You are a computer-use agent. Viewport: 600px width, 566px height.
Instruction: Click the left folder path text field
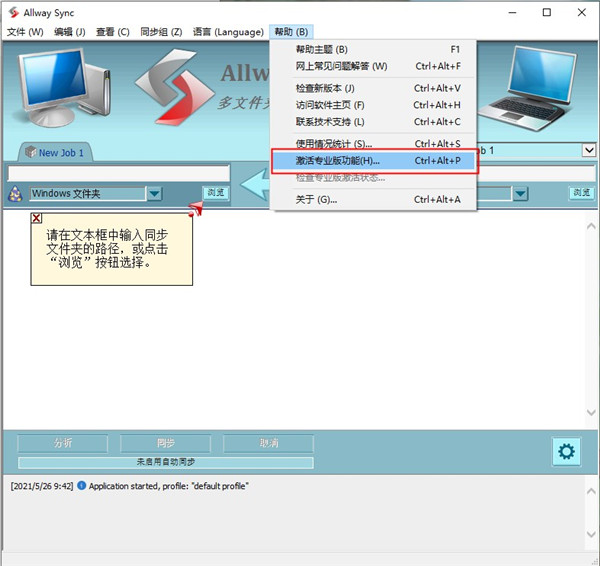[x=118, y=173]
